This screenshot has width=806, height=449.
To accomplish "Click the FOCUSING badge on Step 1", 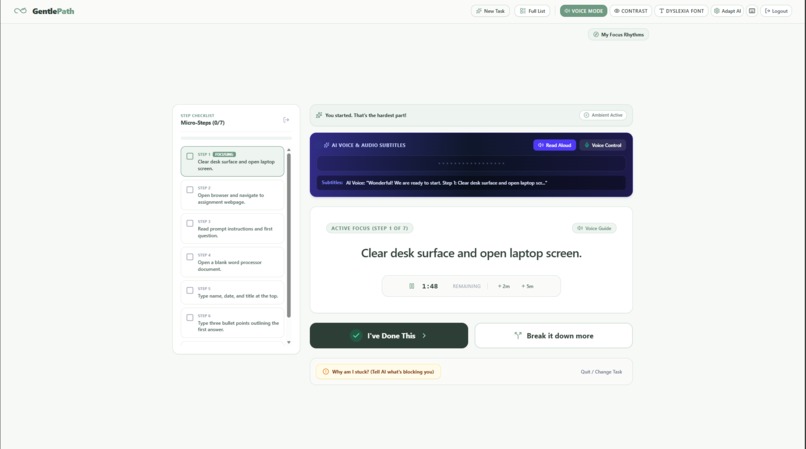I will (224, 154).
